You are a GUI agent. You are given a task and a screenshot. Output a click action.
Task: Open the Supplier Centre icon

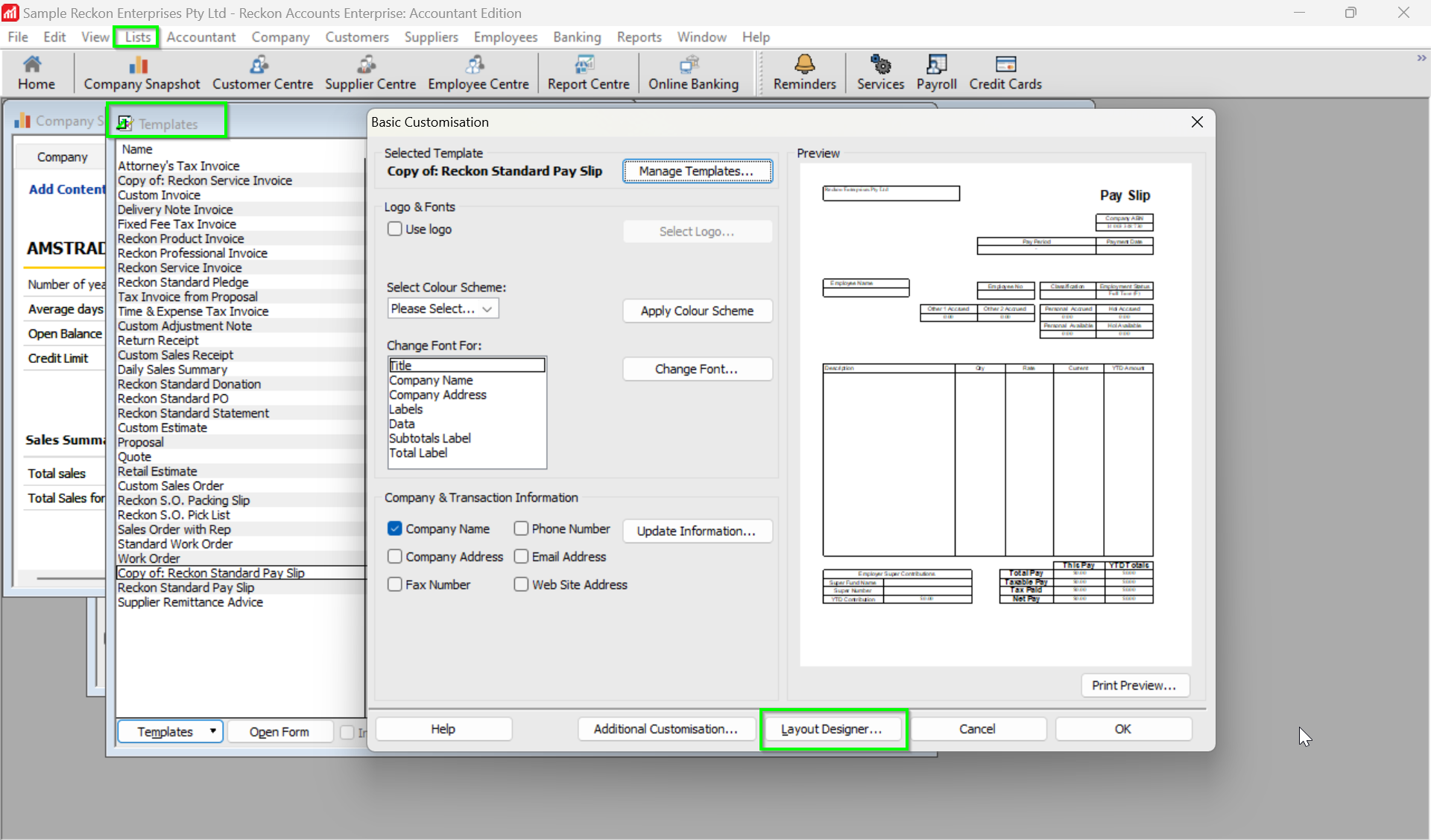[x=370, y=73]
